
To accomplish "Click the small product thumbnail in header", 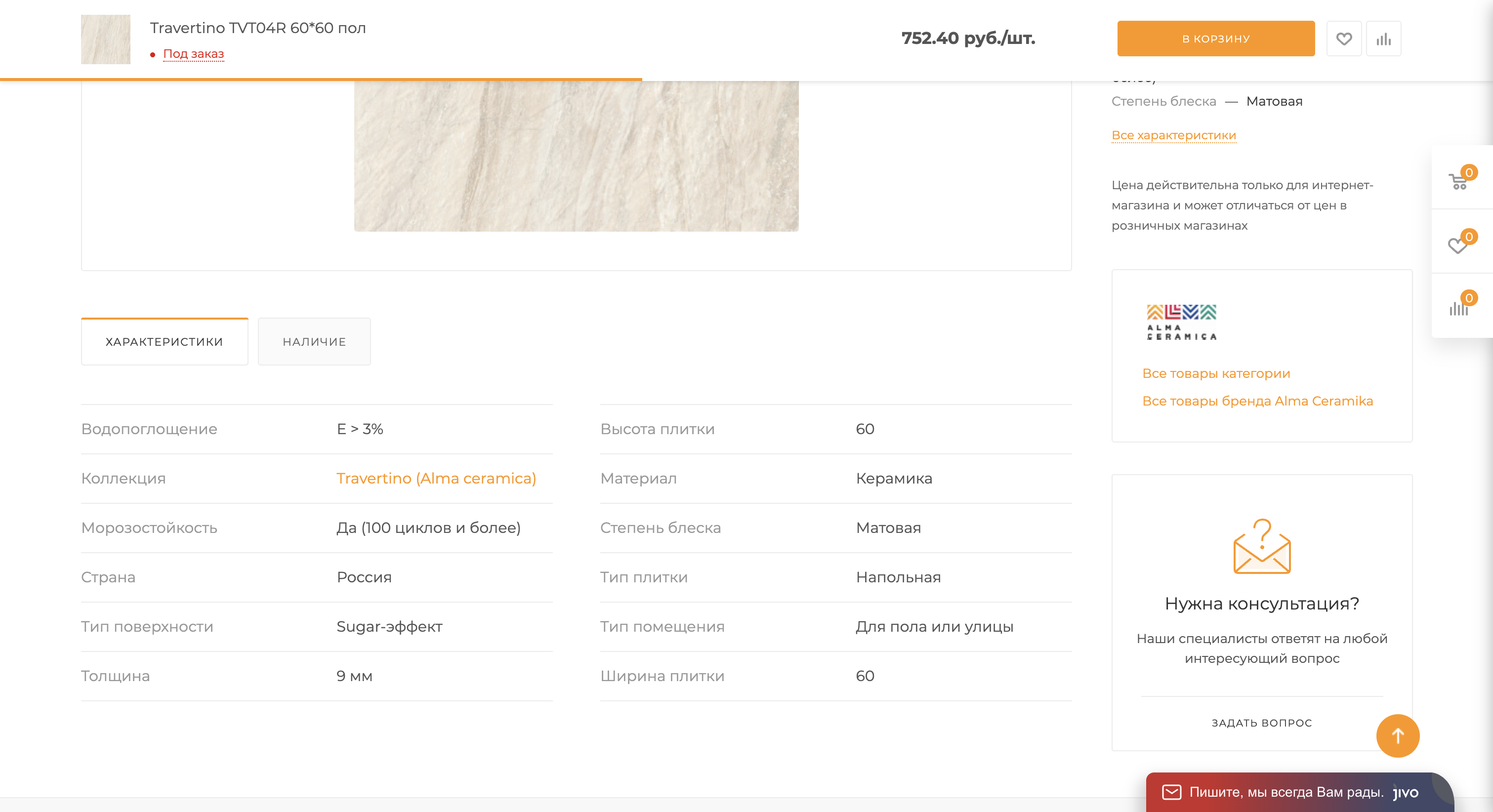I will point(106,40).
